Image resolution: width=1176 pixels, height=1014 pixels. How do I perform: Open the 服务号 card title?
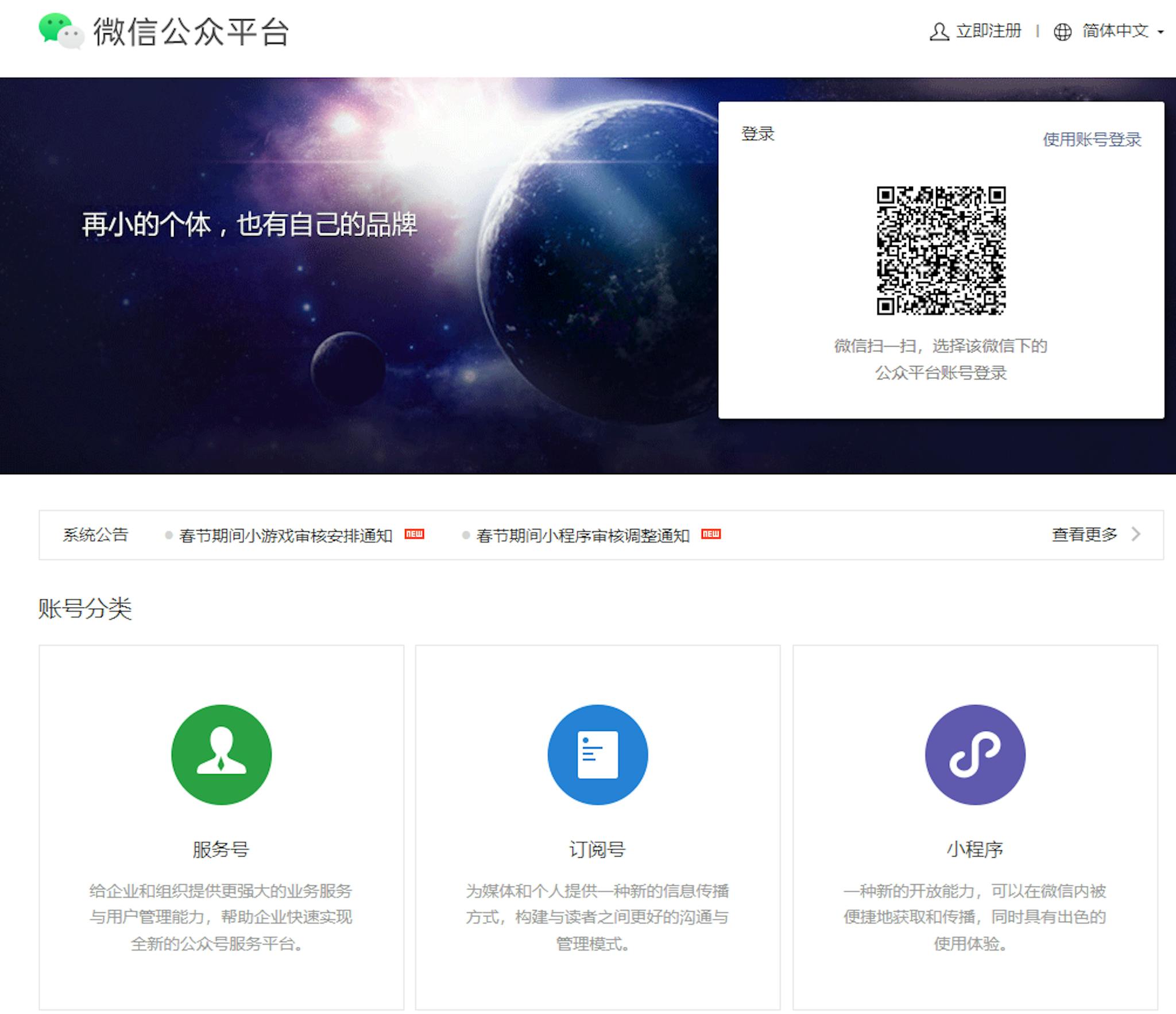[221, 849]
